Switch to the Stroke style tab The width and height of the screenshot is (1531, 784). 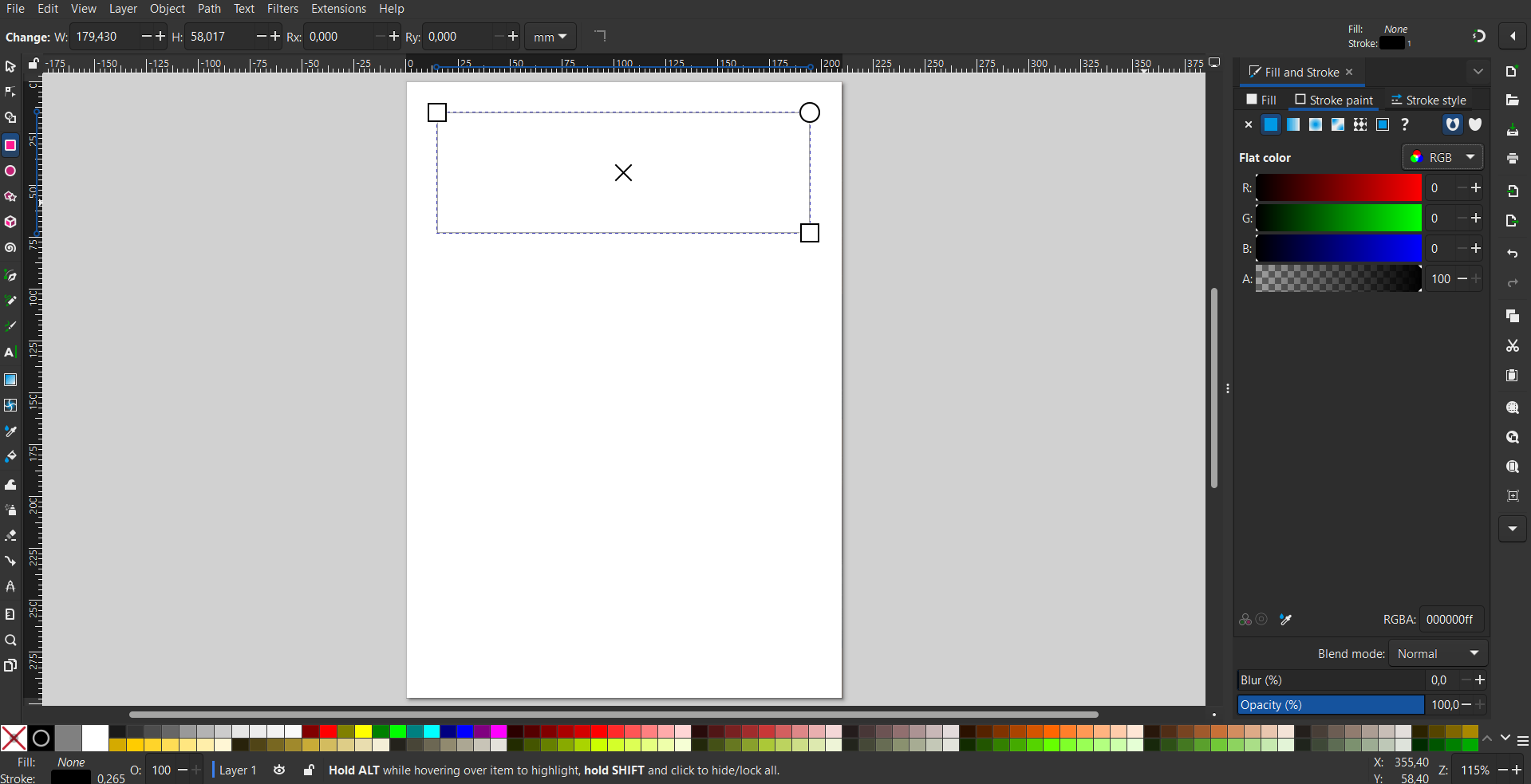[x=1428, y=100]
